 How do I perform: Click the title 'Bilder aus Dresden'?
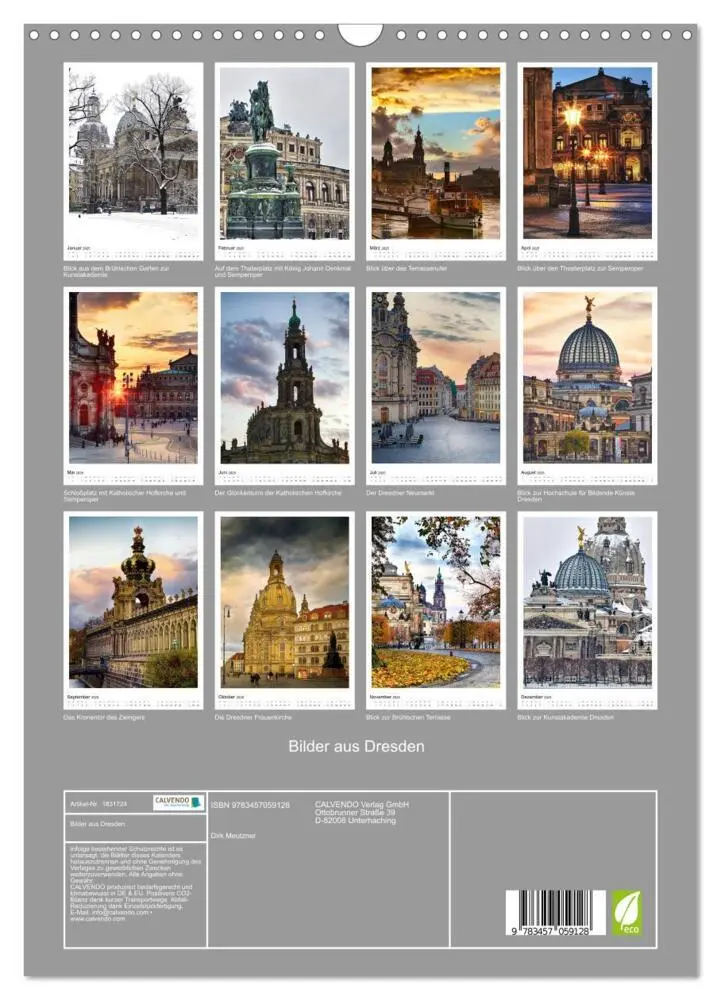[356, 746]
